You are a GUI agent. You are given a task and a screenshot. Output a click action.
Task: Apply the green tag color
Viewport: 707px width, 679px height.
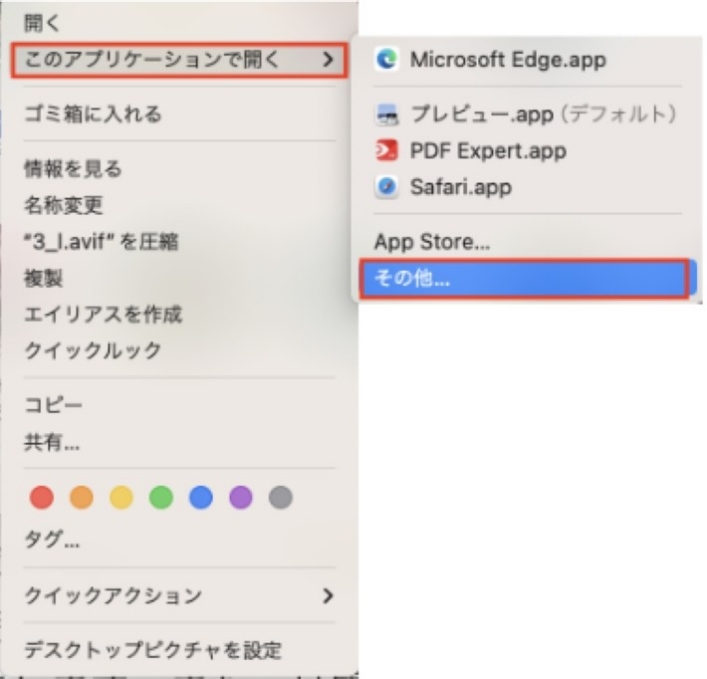click(x=161, y=497)
